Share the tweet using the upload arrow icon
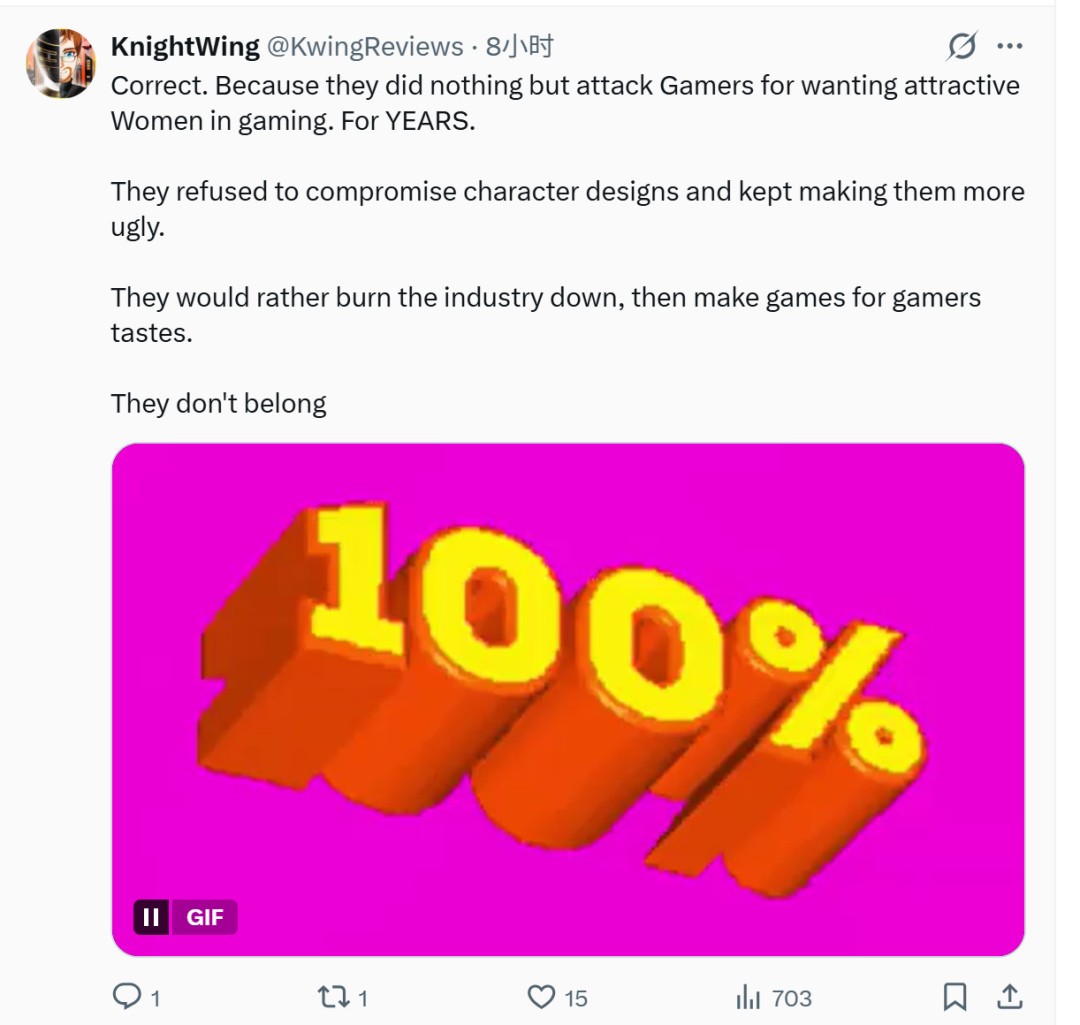Viewport: 1080px width, 1025px height. click(1009, 996)
